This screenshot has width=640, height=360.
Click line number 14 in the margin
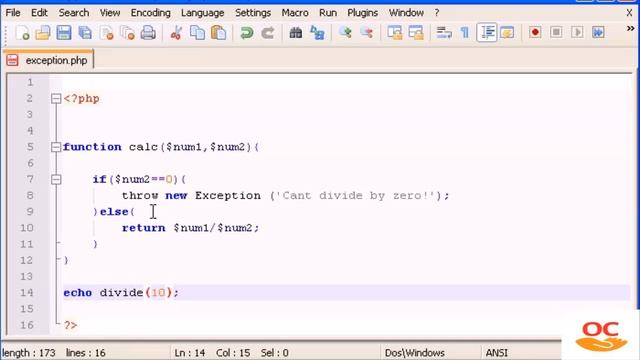tap(27, 293)
